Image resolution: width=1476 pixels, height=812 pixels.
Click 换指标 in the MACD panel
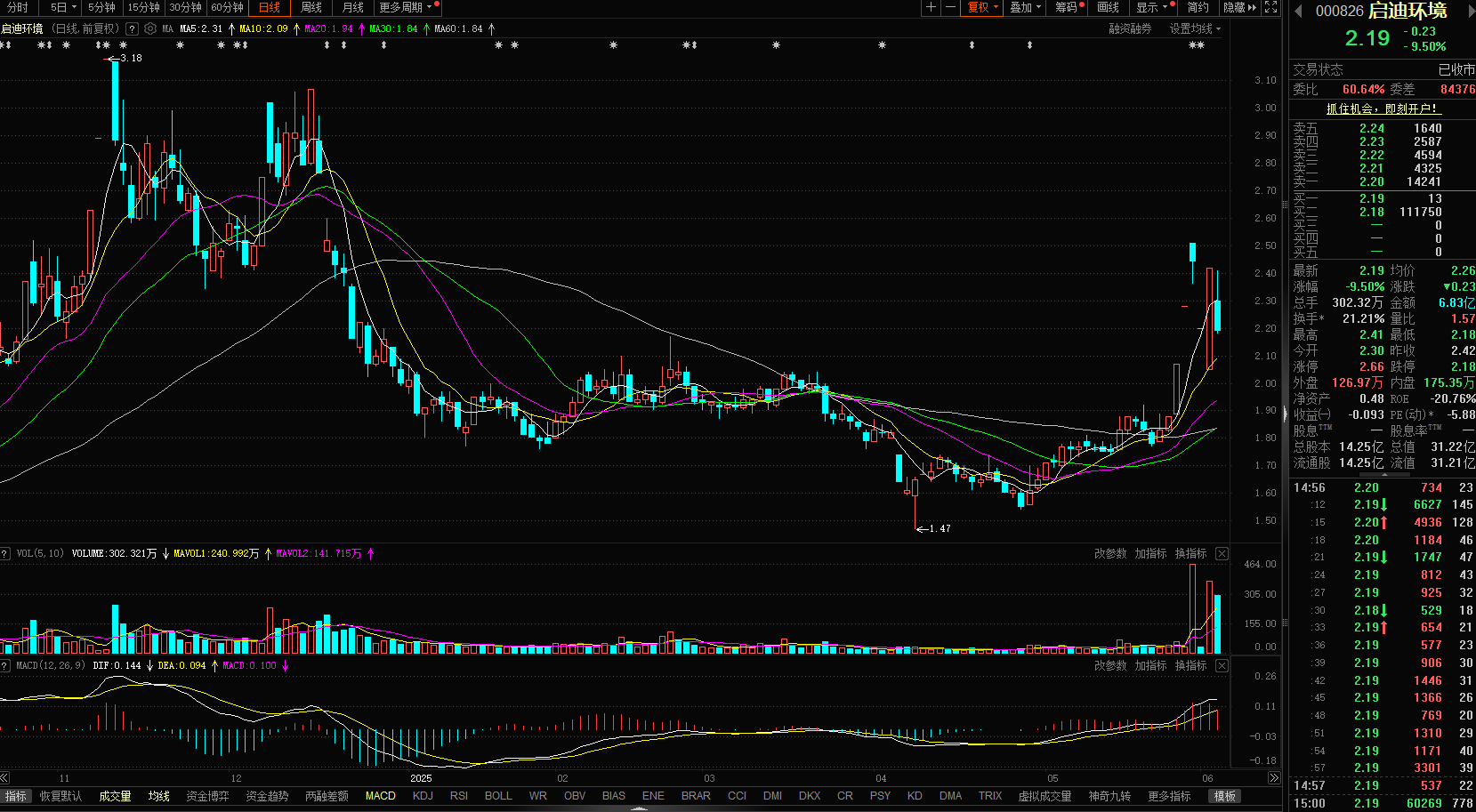point(1190,665)
